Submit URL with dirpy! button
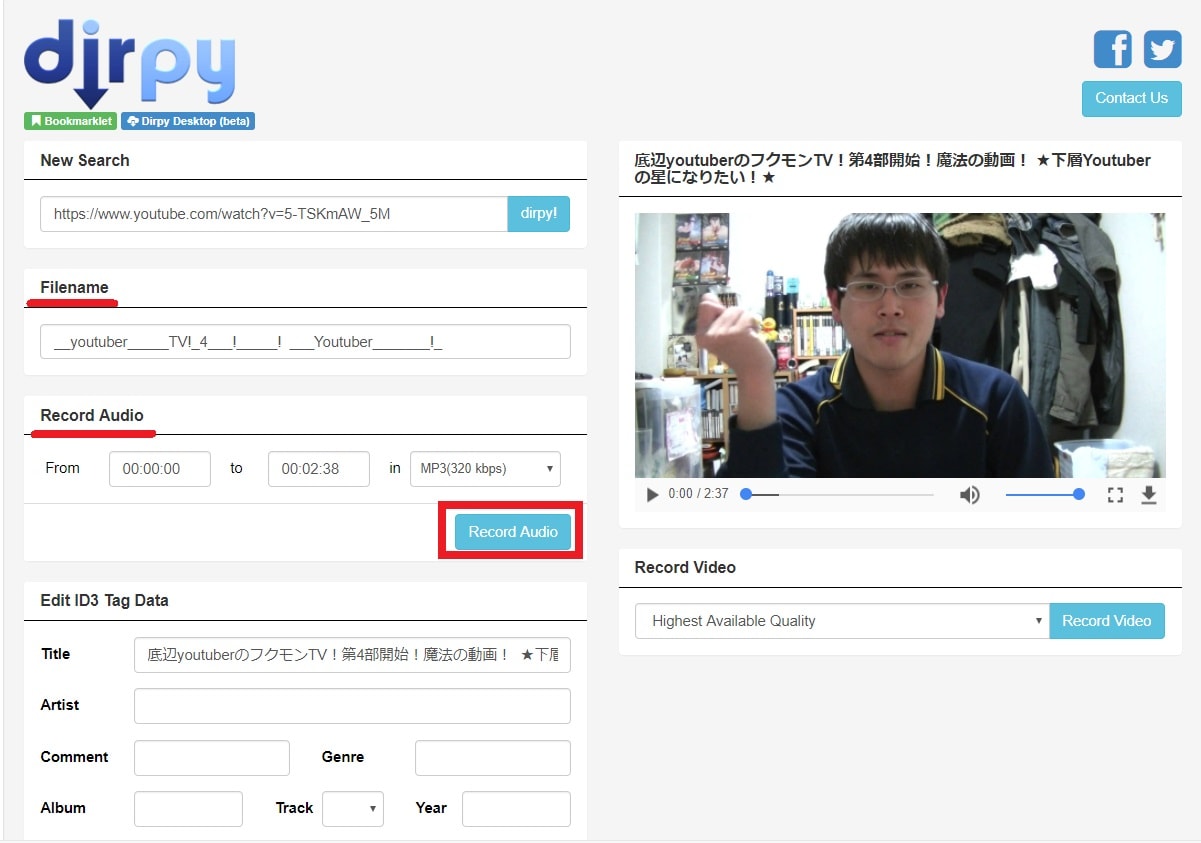This screenshot has width=1201, height=843. 539,214
